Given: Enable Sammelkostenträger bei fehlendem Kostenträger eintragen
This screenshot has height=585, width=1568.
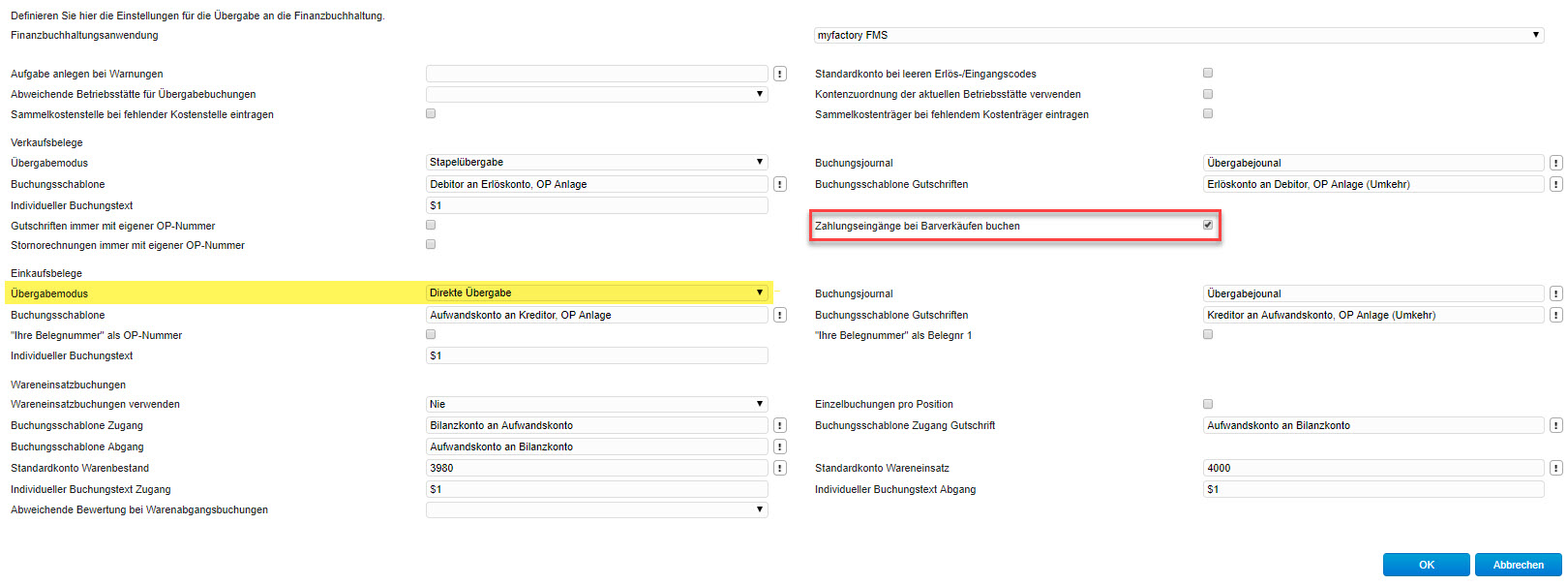Looking at the screenshot, I should (x=1207, y=113).
